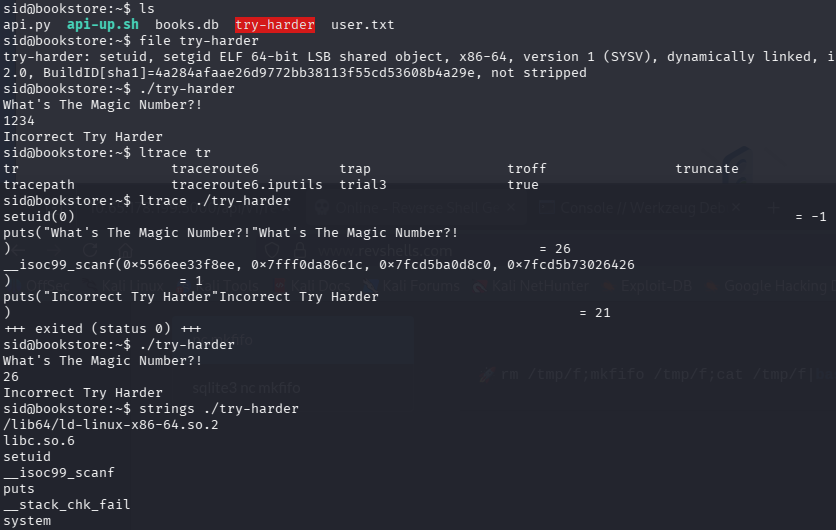Close the Reverse Shell browser tab
Viewport: 836px width, 530px height.
coord(509,208)
